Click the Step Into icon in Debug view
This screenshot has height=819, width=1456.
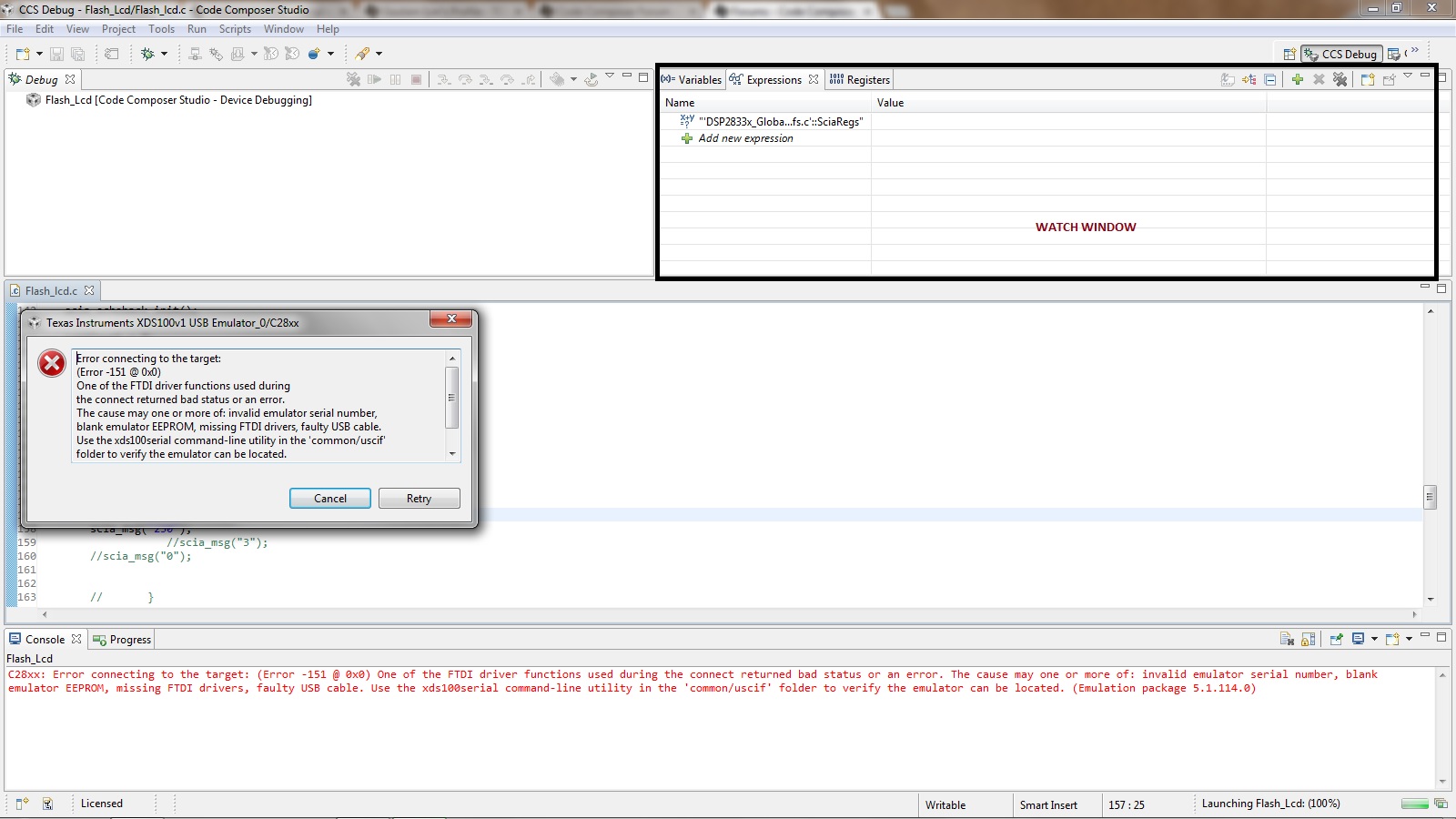pyautogui.click(x=443, y=79)
